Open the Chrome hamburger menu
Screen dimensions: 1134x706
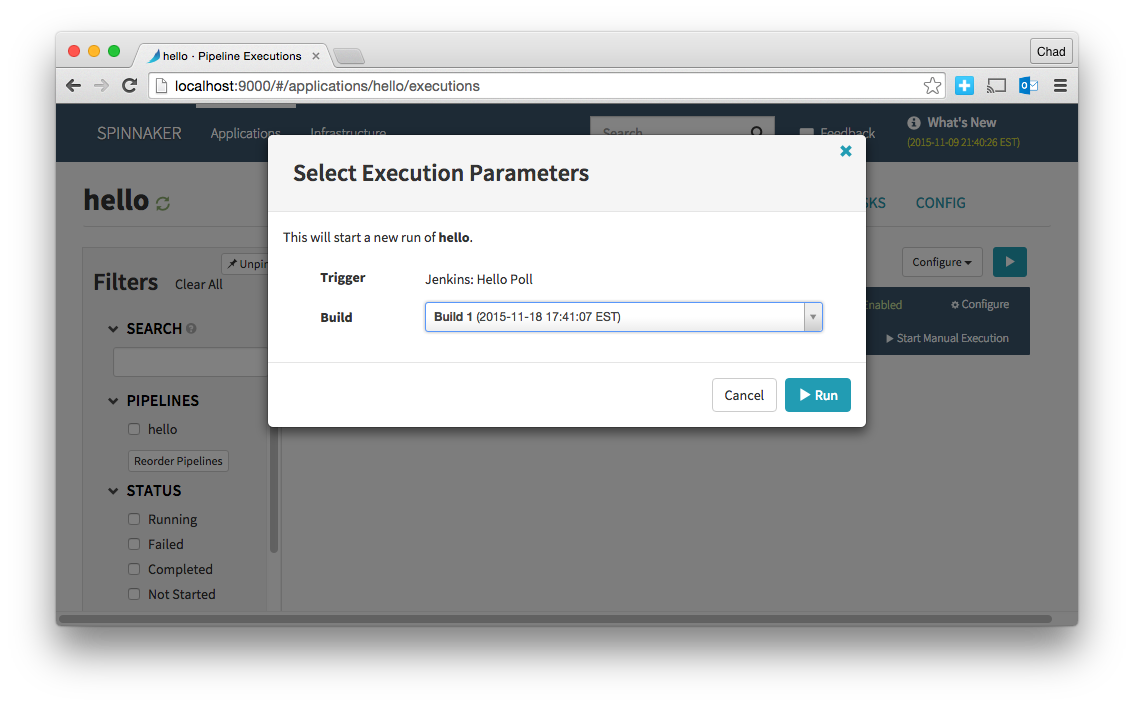[x=1060, y=86]
